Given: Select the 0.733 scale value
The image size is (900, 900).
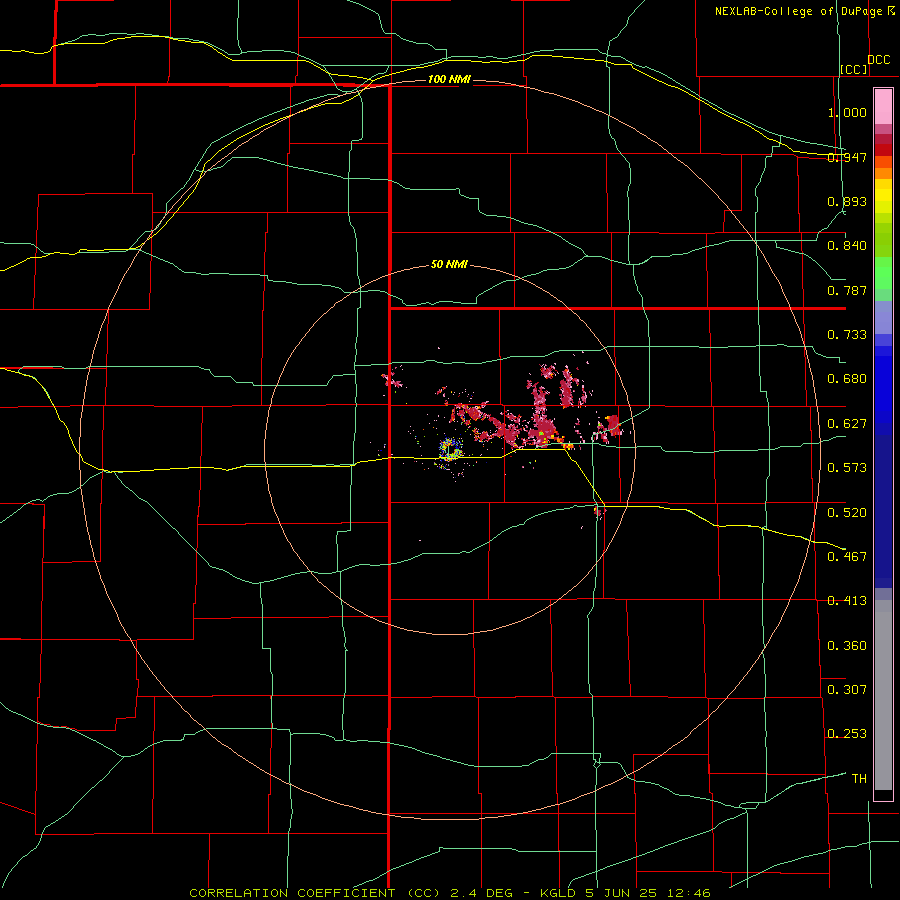Looking at the screenshot, I should (x=847, y=335).
